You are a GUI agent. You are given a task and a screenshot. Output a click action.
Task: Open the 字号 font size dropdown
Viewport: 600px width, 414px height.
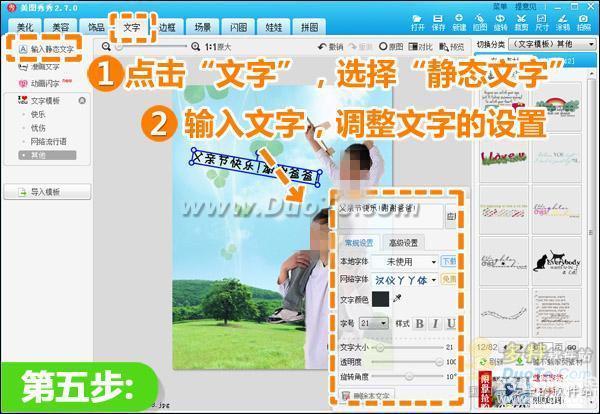click(x=373, y=324)
